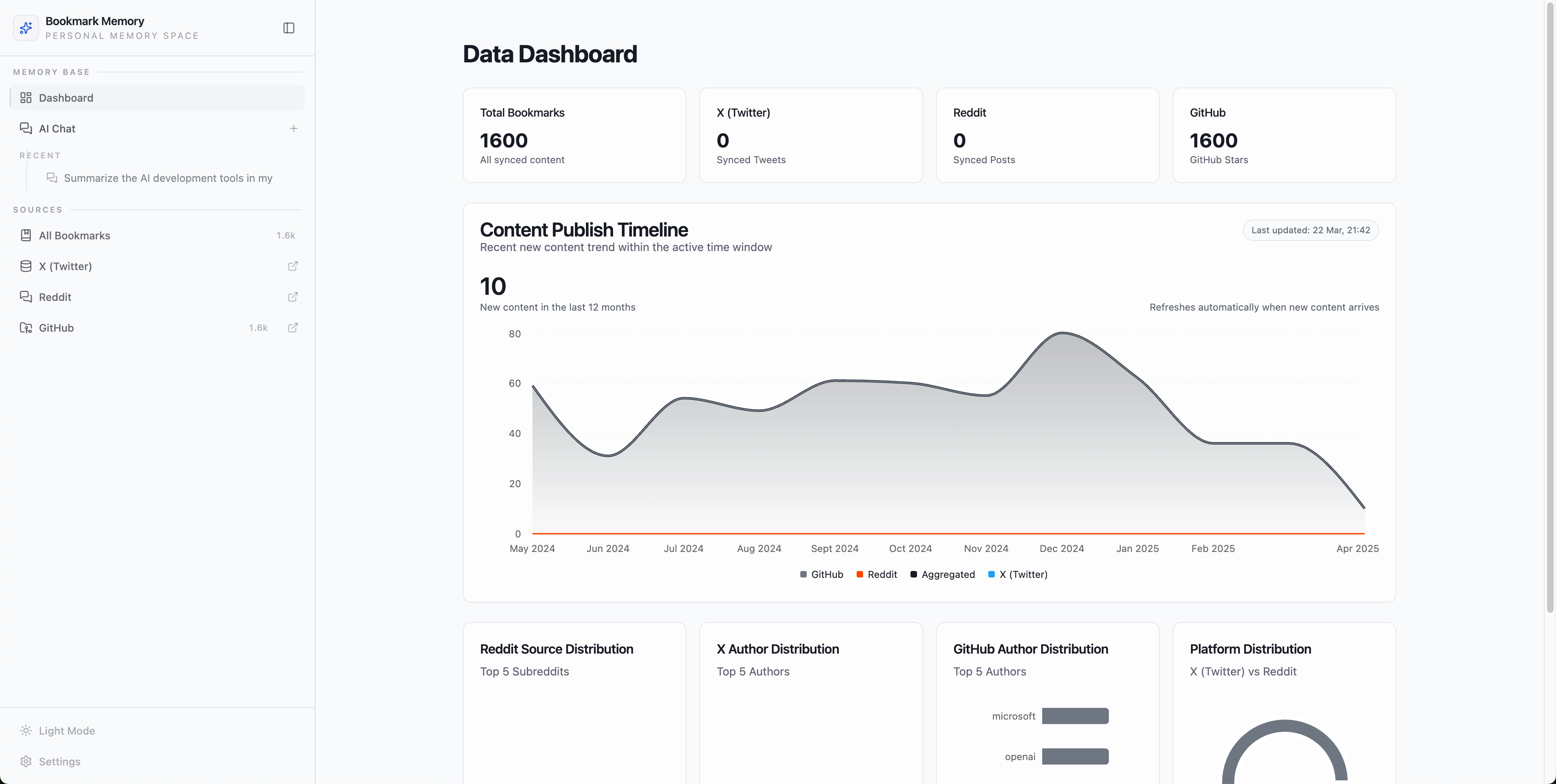The height and width of the screenshot is (784, 1556).
Task: Open recent chat about AI development tools
Action: pyautogui.click(x=168, y=178)
